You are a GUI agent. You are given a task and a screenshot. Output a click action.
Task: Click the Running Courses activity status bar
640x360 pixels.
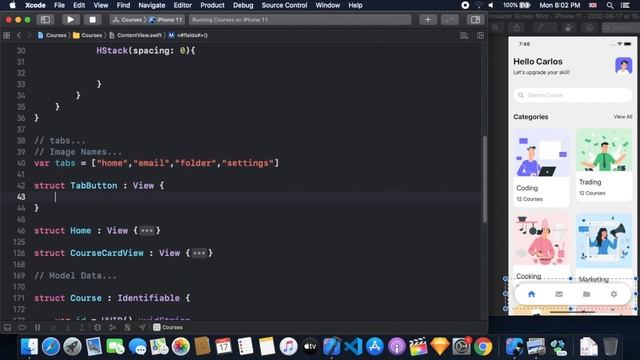pyautogui.click(x=300, y=20)
